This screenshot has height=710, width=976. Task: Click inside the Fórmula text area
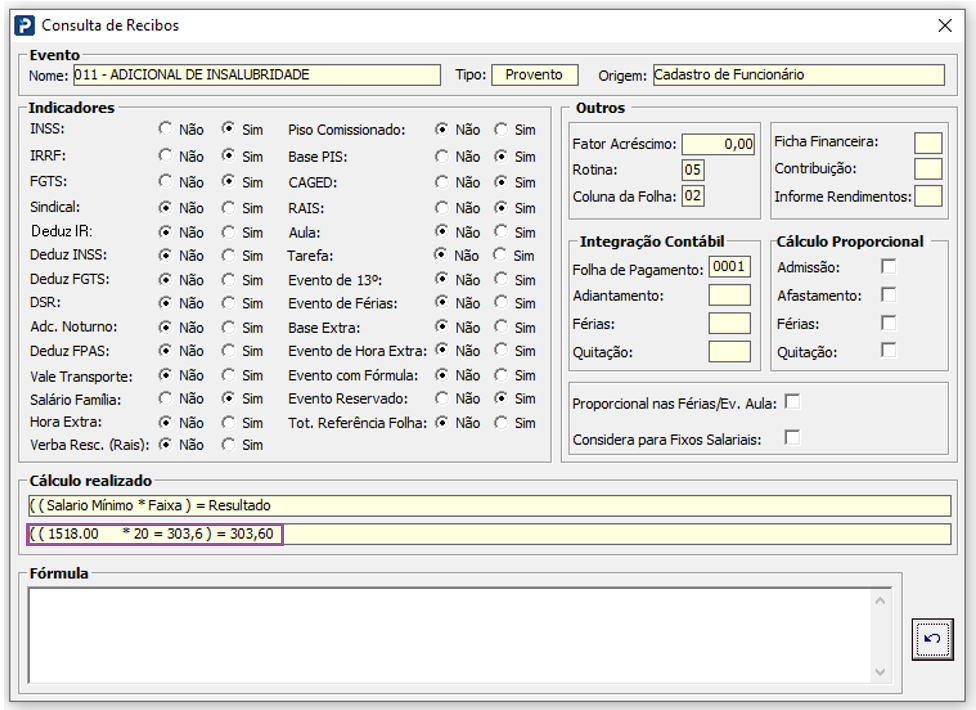point(450,635)
